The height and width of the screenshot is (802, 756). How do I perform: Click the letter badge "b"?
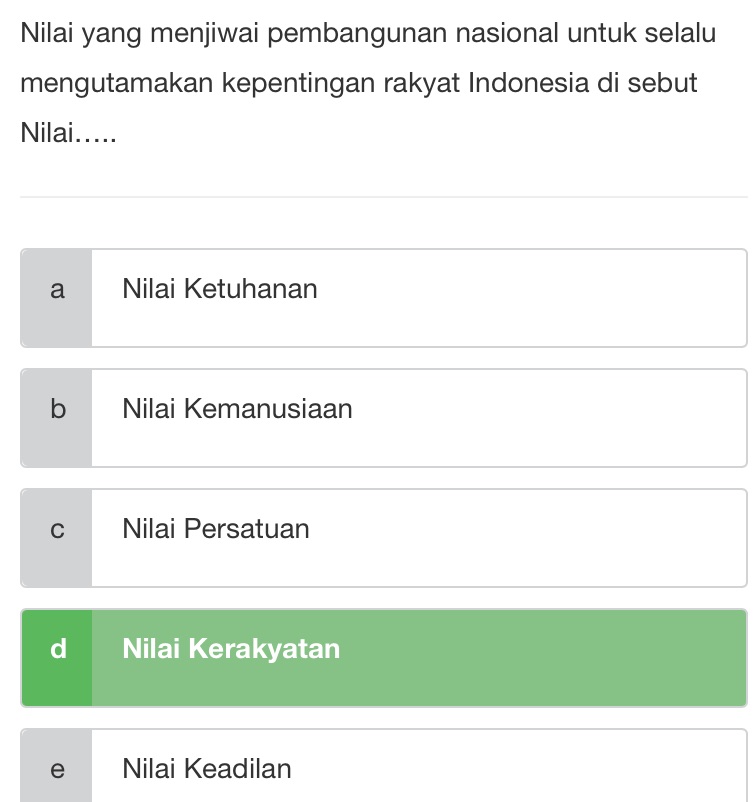point(57,409)
